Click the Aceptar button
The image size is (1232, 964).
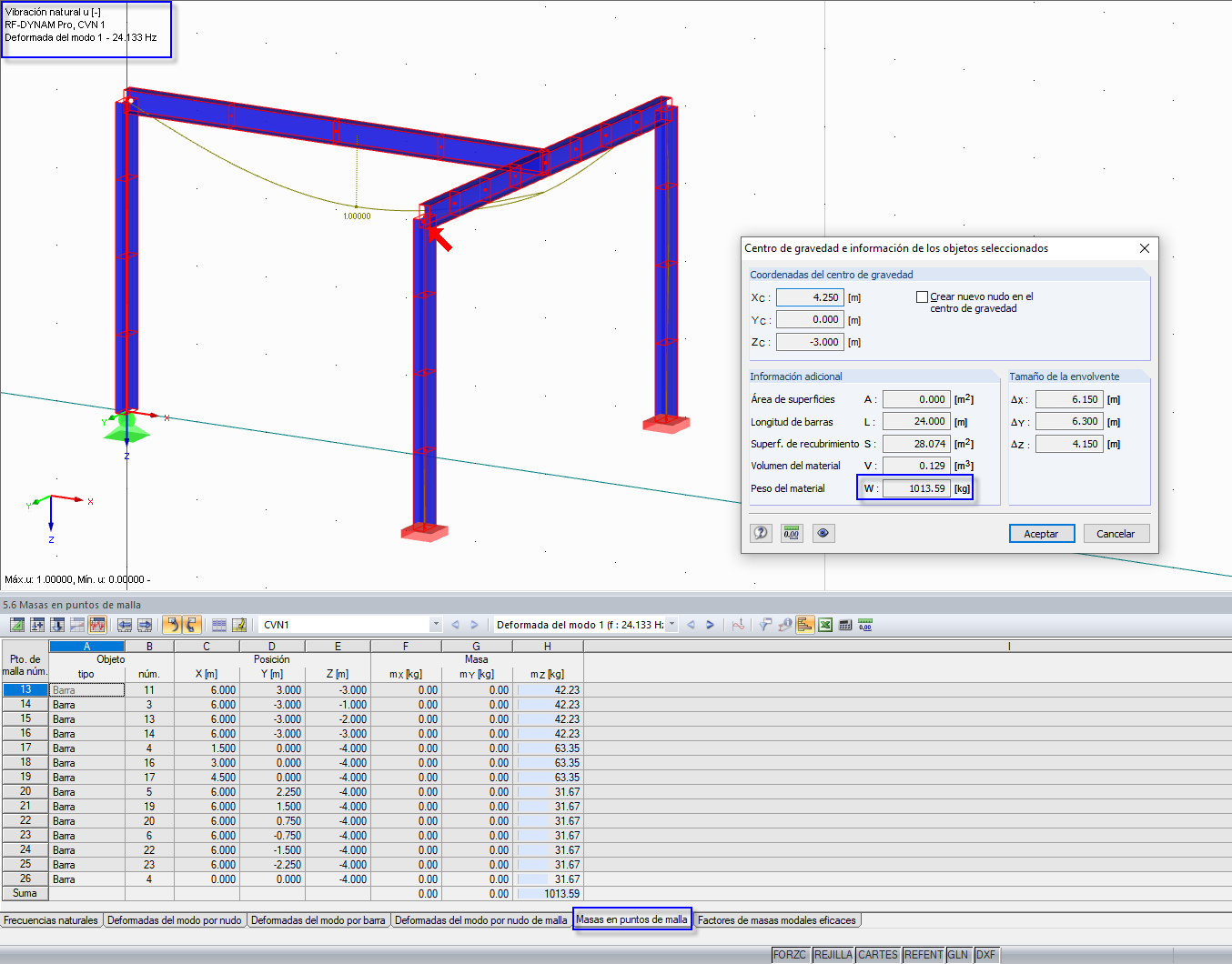[x=1042, y=534]
